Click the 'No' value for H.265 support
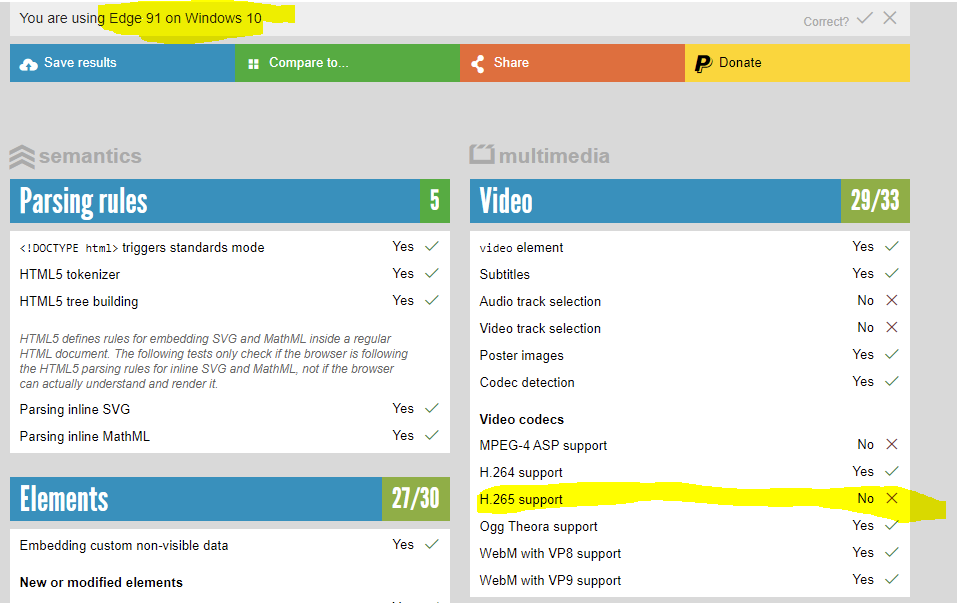 [865, 498]
